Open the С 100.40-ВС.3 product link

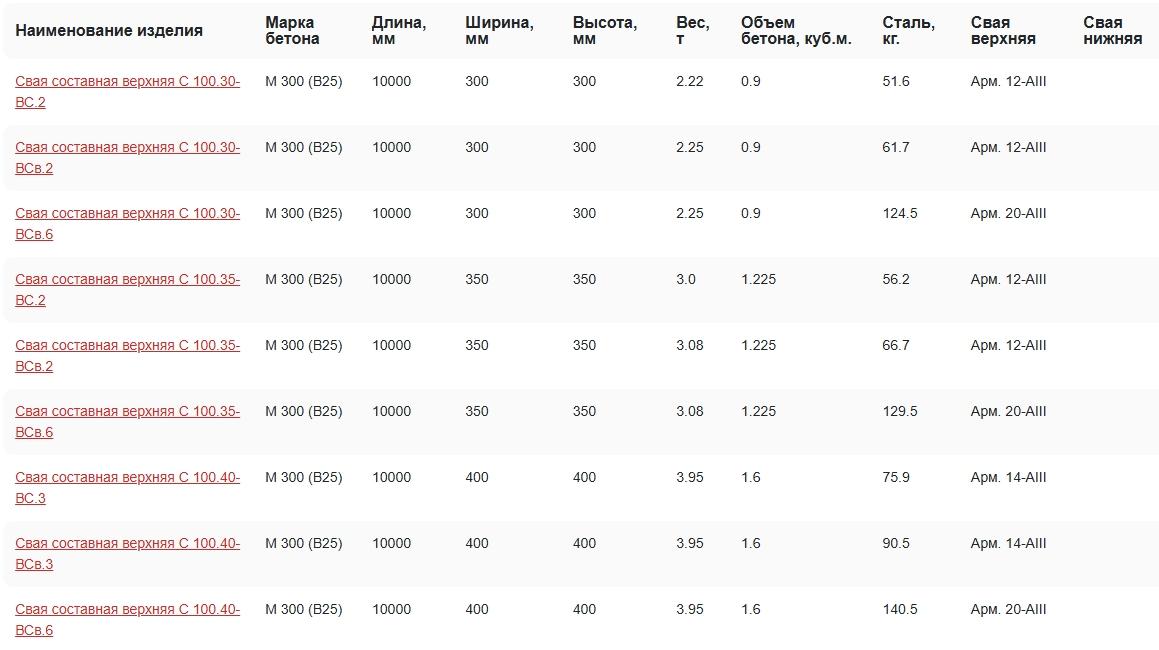tap(127, 478)
